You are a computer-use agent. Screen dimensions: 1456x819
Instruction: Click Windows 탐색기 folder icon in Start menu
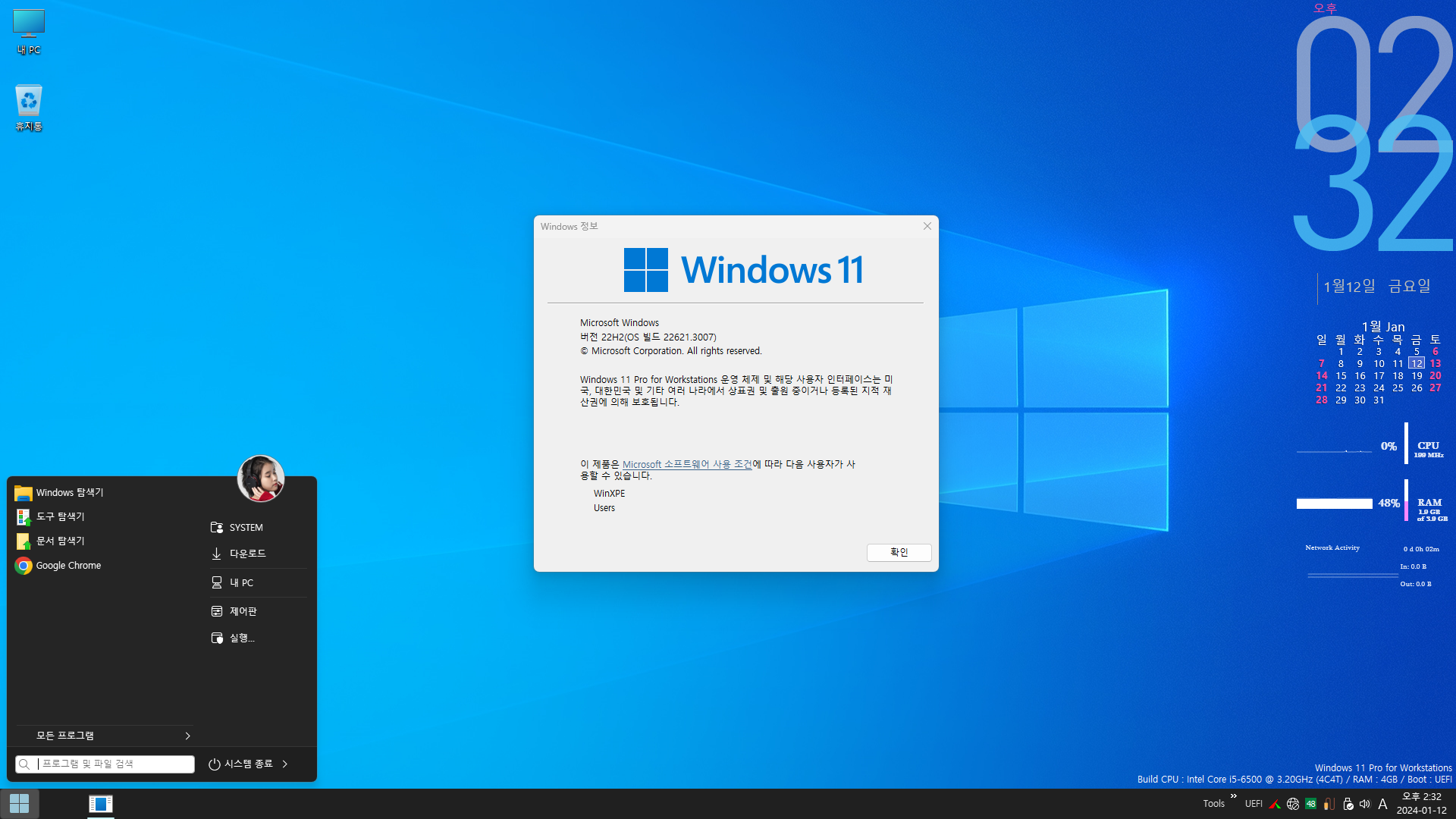pyautogui.click(x=24, y=493)
